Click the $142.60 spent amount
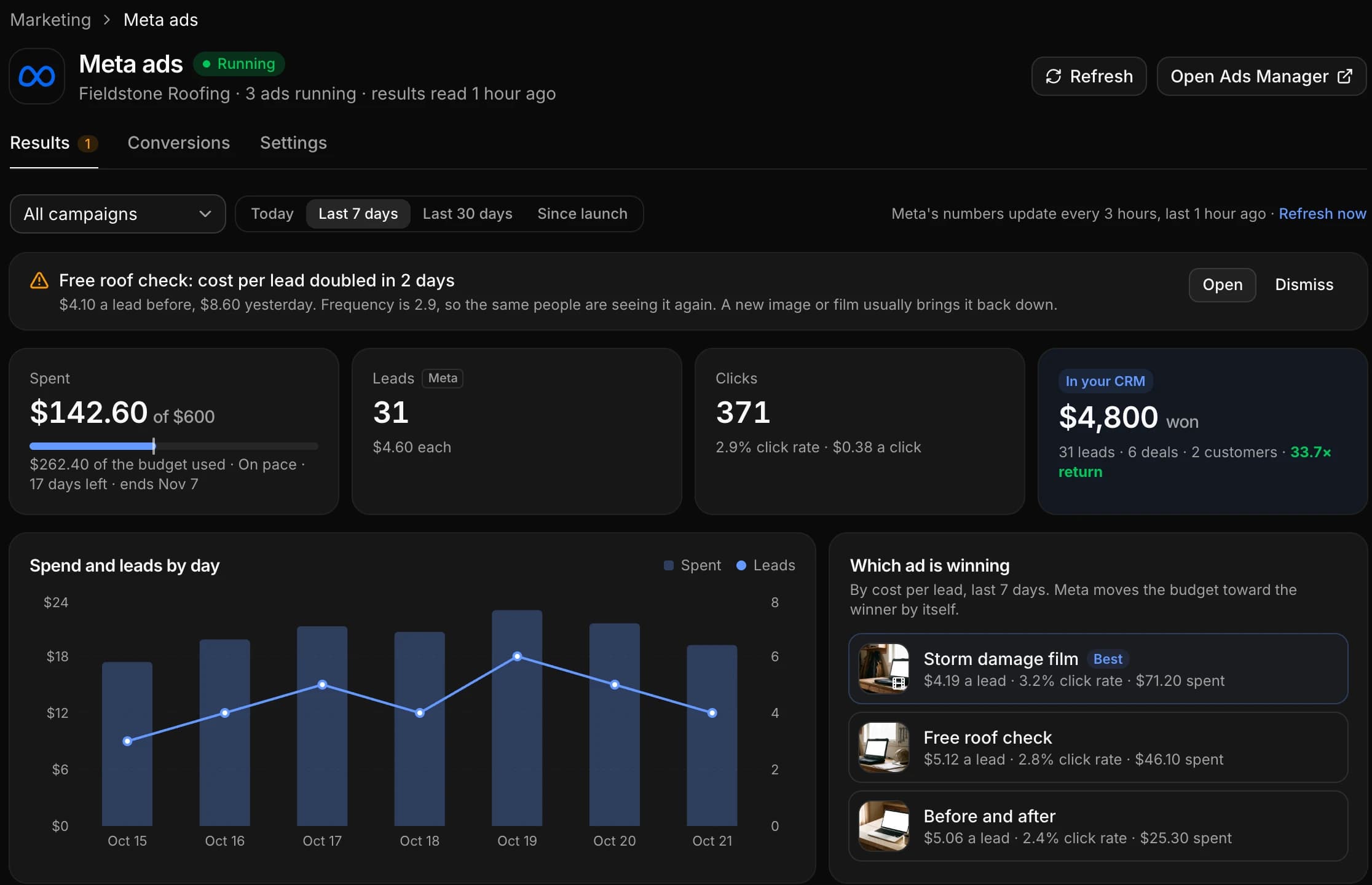This screenshot has height=885, width=1372. click(x=89, y=412)
